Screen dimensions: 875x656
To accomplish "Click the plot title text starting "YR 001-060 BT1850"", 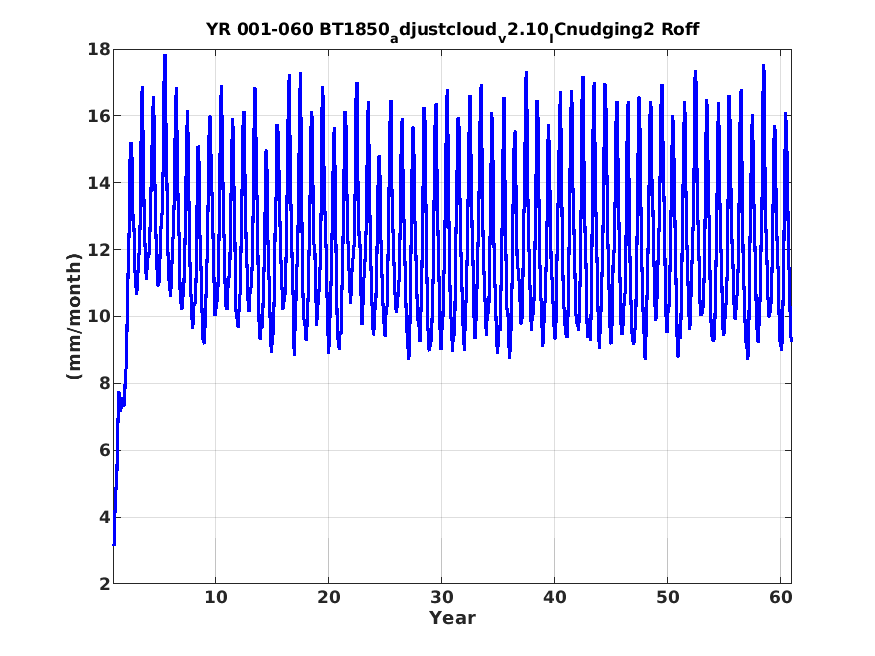I will click(x=452, y=30).
